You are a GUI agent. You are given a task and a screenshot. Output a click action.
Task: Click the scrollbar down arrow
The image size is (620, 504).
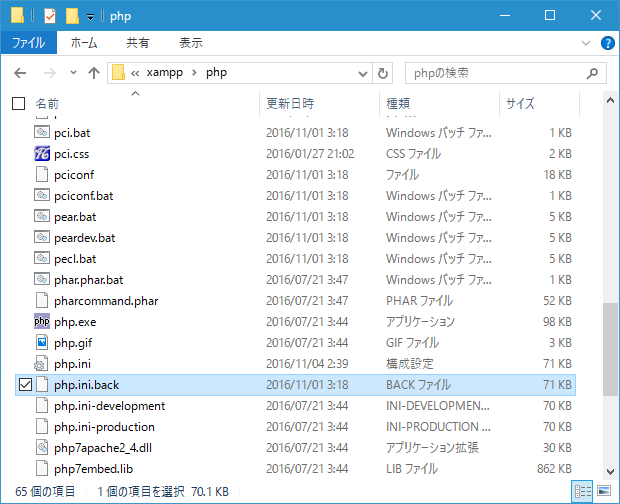point(610,472)
